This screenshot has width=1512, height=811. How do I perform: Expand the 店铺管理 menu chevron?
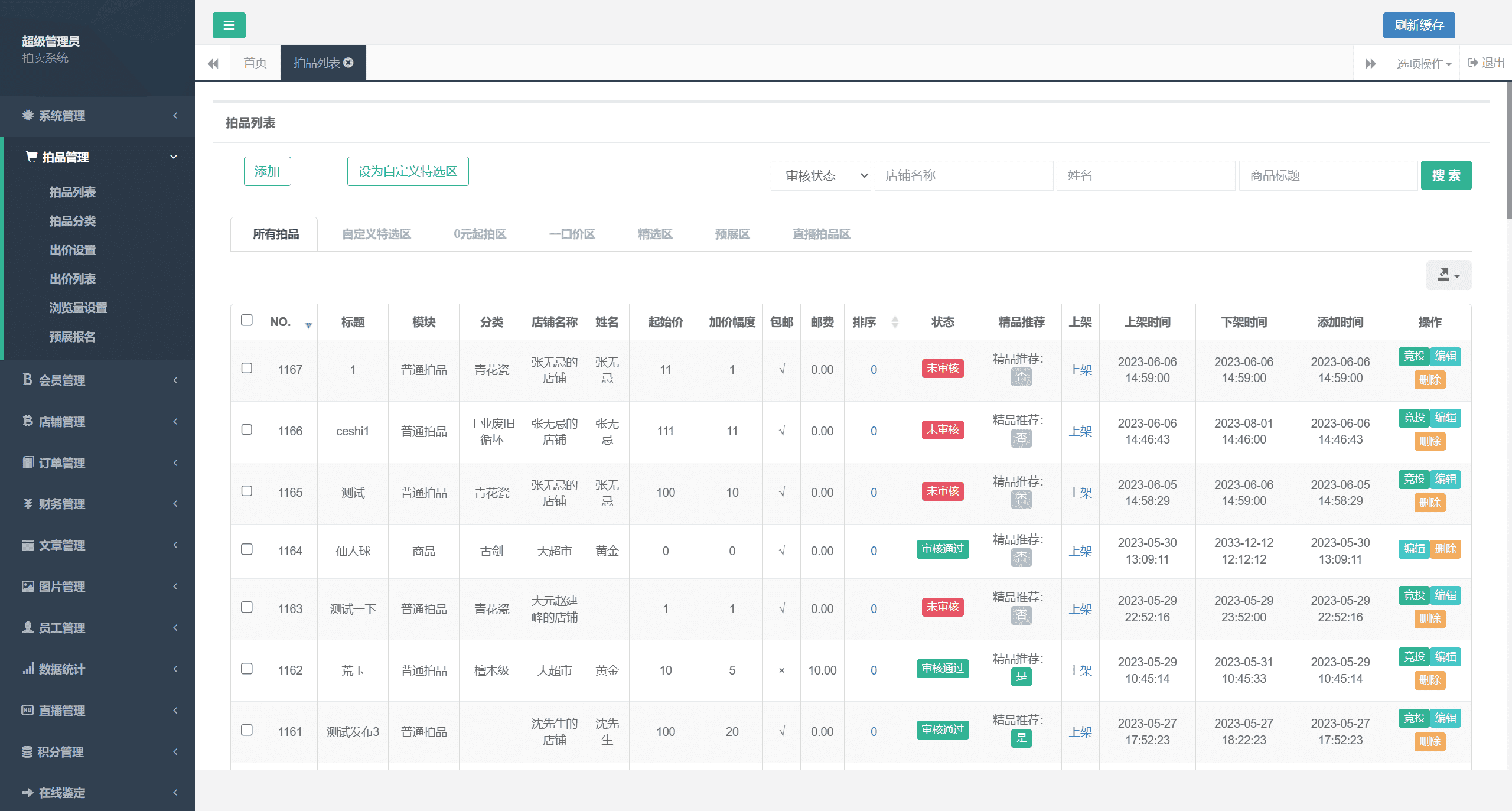tap(175, 421)
